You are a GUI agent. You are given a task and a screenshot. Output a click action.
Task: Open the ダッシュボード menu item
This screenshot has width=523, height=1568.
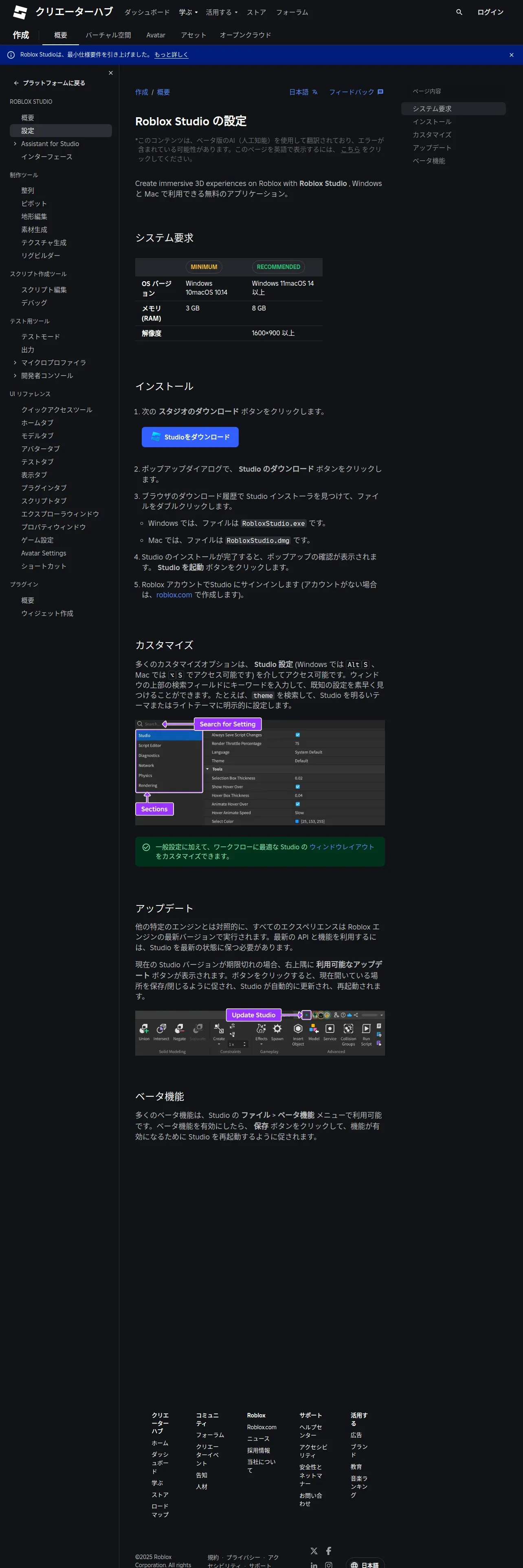click(x=147, y=12)
